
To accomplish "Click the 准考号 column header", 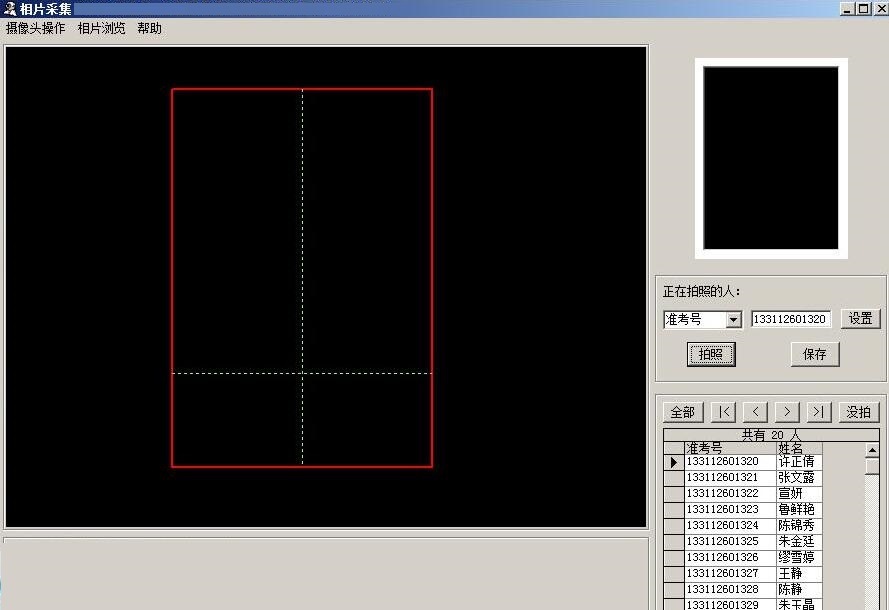I will [730, 448].
